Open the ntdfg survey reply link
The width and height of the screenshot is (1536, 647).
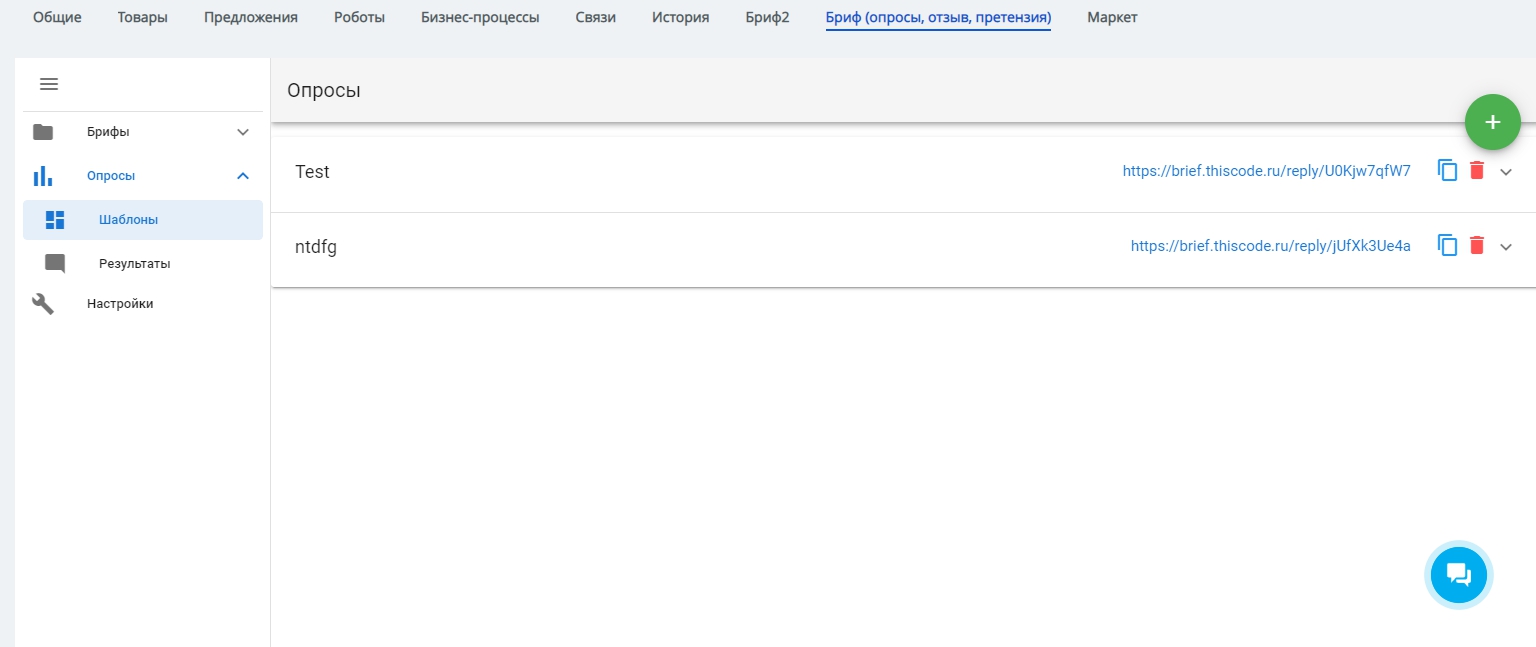[x=1270, y=245]
